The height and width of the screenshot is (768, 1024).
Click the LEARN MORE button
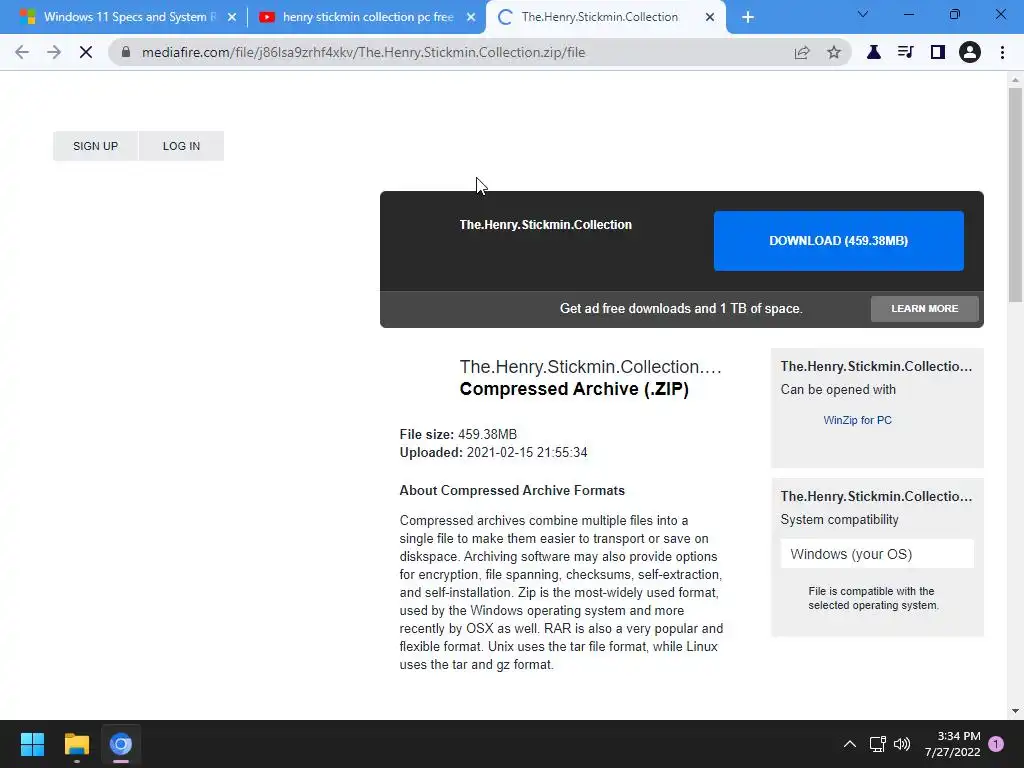point(925,309)
